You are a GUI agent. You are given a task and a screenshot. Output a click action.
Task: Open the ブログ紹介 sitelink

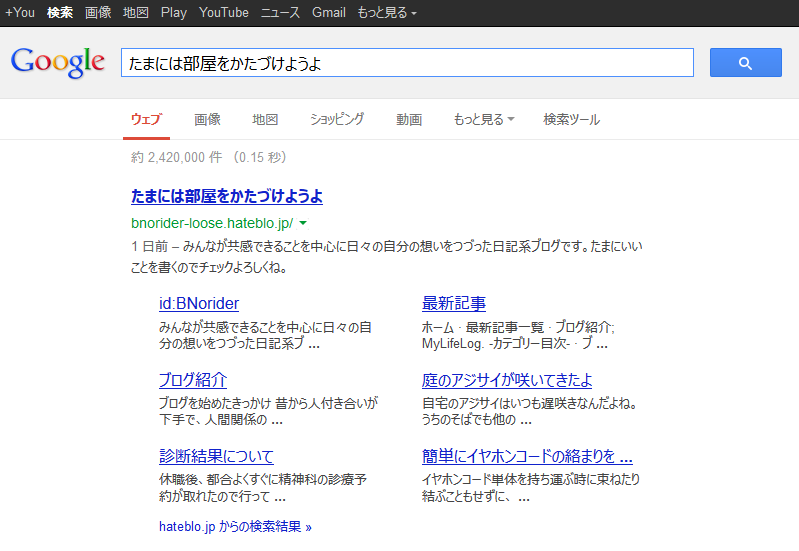[x=193, y=380]
